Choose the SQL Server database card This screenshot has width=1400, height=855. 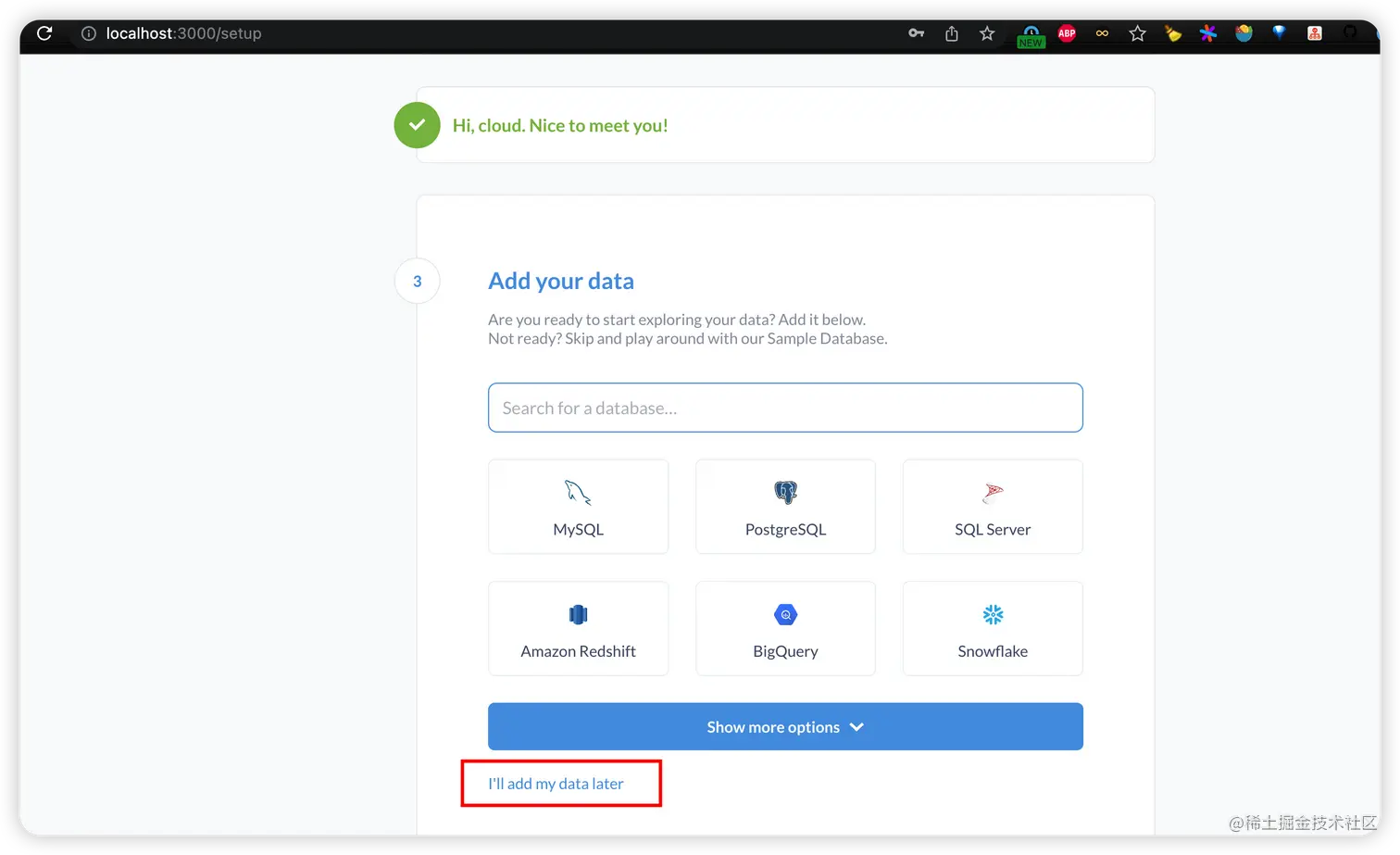pos(993,507)
